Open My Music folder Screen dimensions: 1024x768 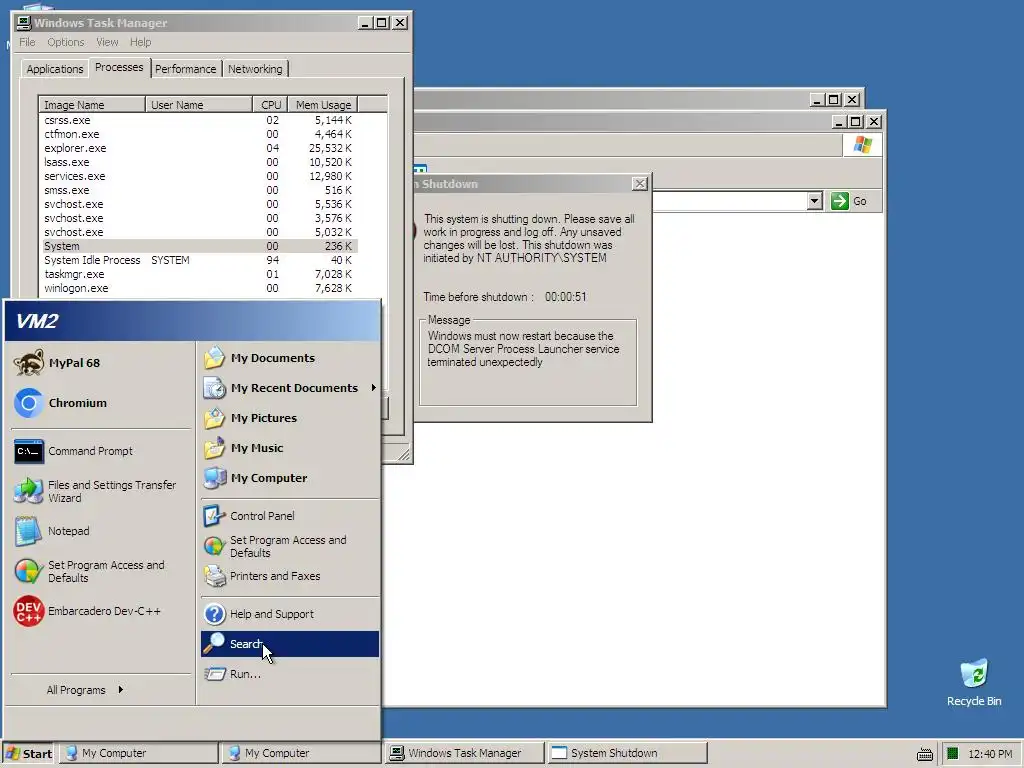pyautogui.click(x=290, y=448)
